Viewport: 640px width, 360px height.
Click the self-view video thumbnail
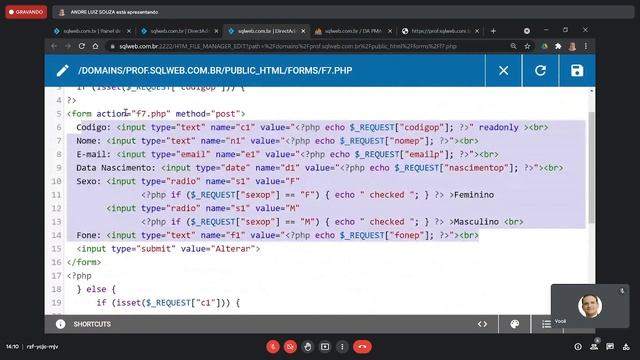tap(589, 306)
